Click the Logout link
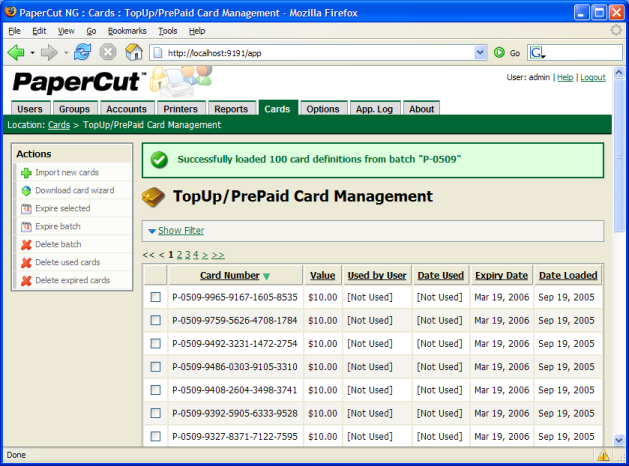This screenshot has width=629, height=466. click(593, 77)
